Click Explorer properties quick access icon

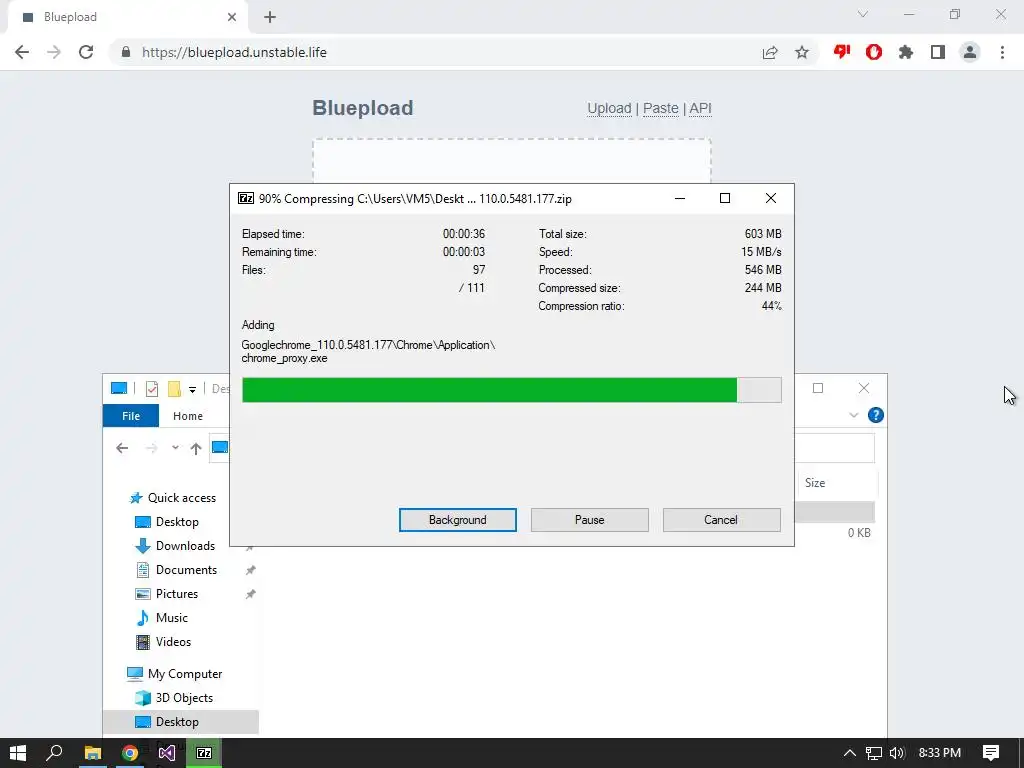(152, 389)
